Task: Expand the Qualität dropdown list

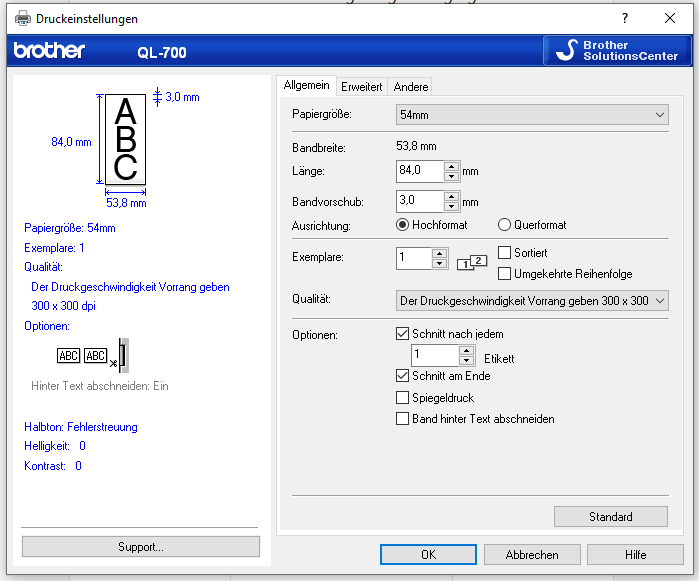Action: [x=532, y=300]
